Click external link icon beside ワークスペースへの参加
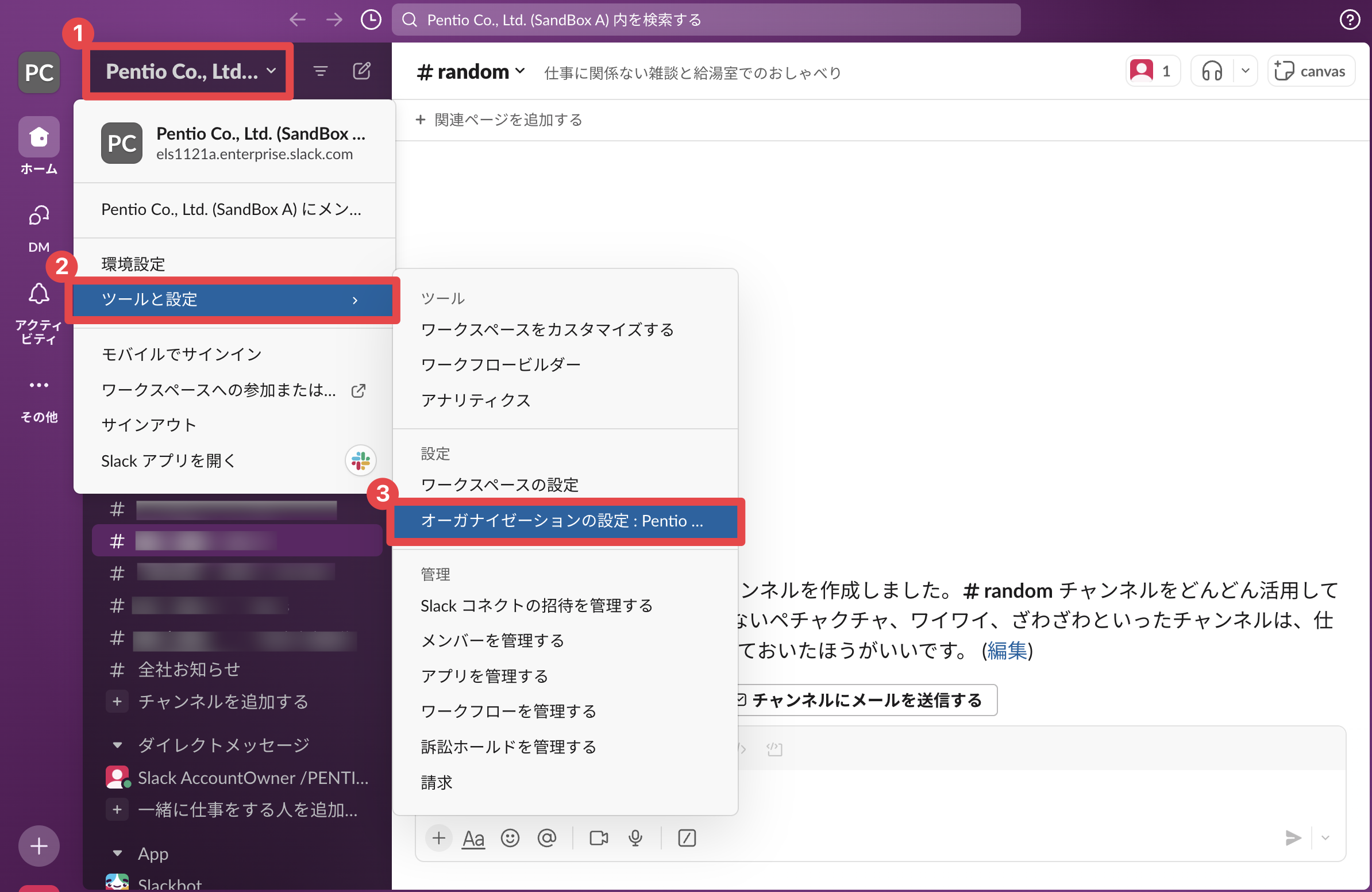 coord(358,391)
